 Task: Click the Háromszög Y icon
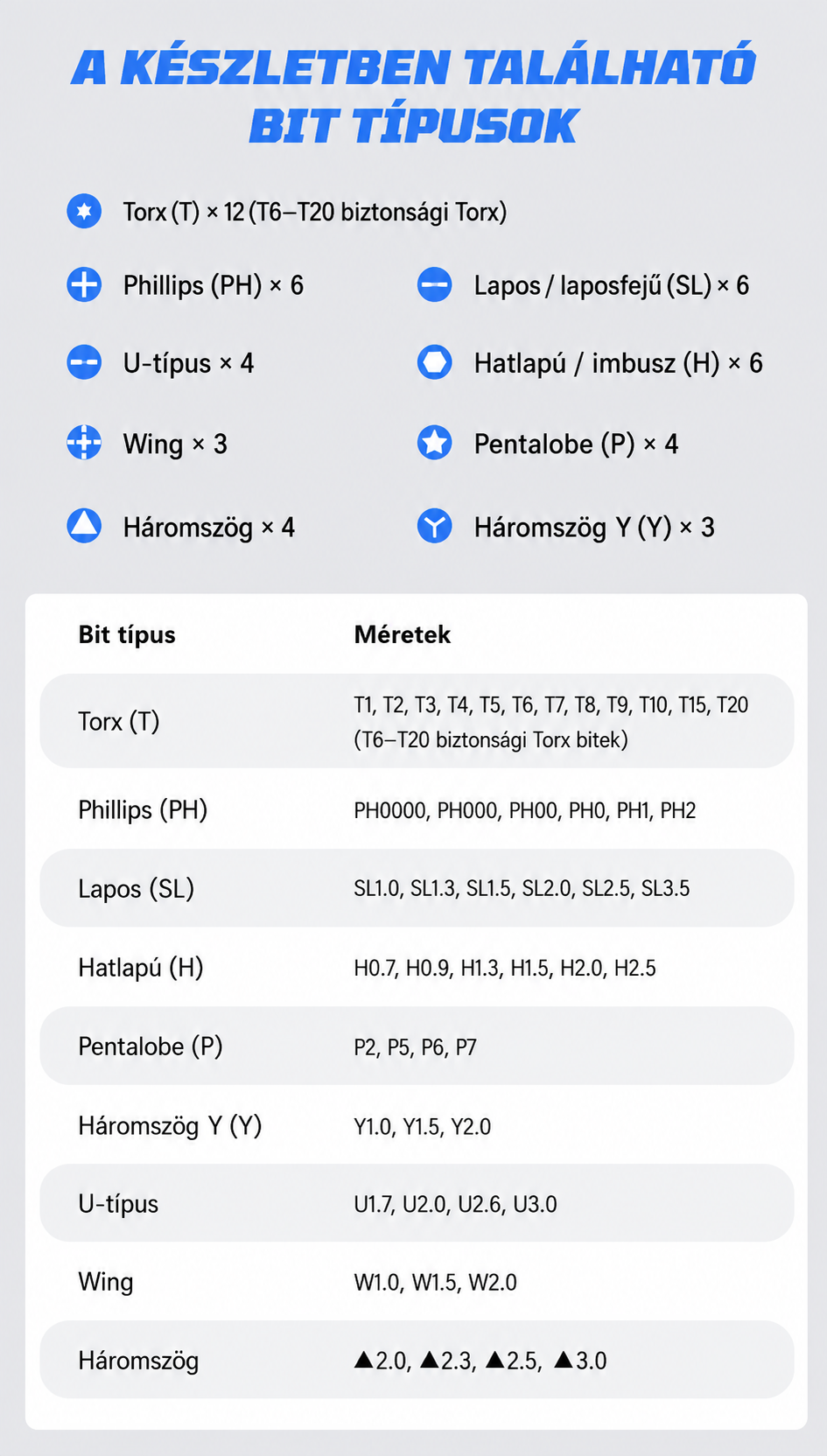(x=434, y=526)
